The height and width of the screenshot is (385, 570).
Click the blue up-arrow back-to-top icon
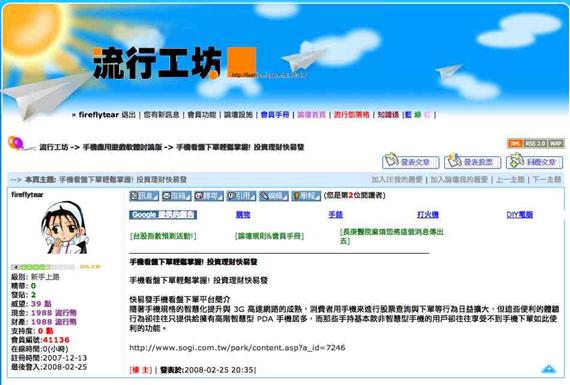pyautogui.click(x=549, y=369)
